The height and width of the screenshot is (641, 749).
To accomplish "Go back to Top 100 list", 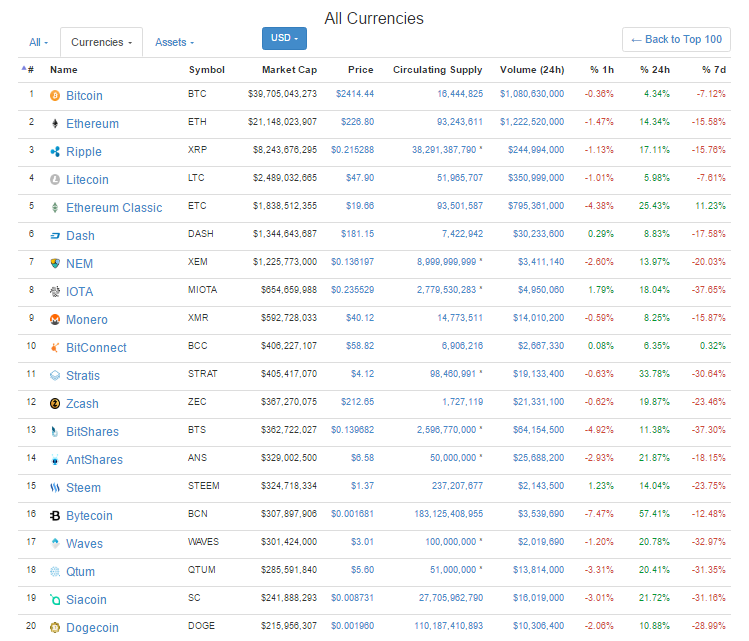I will coord(676,40).
